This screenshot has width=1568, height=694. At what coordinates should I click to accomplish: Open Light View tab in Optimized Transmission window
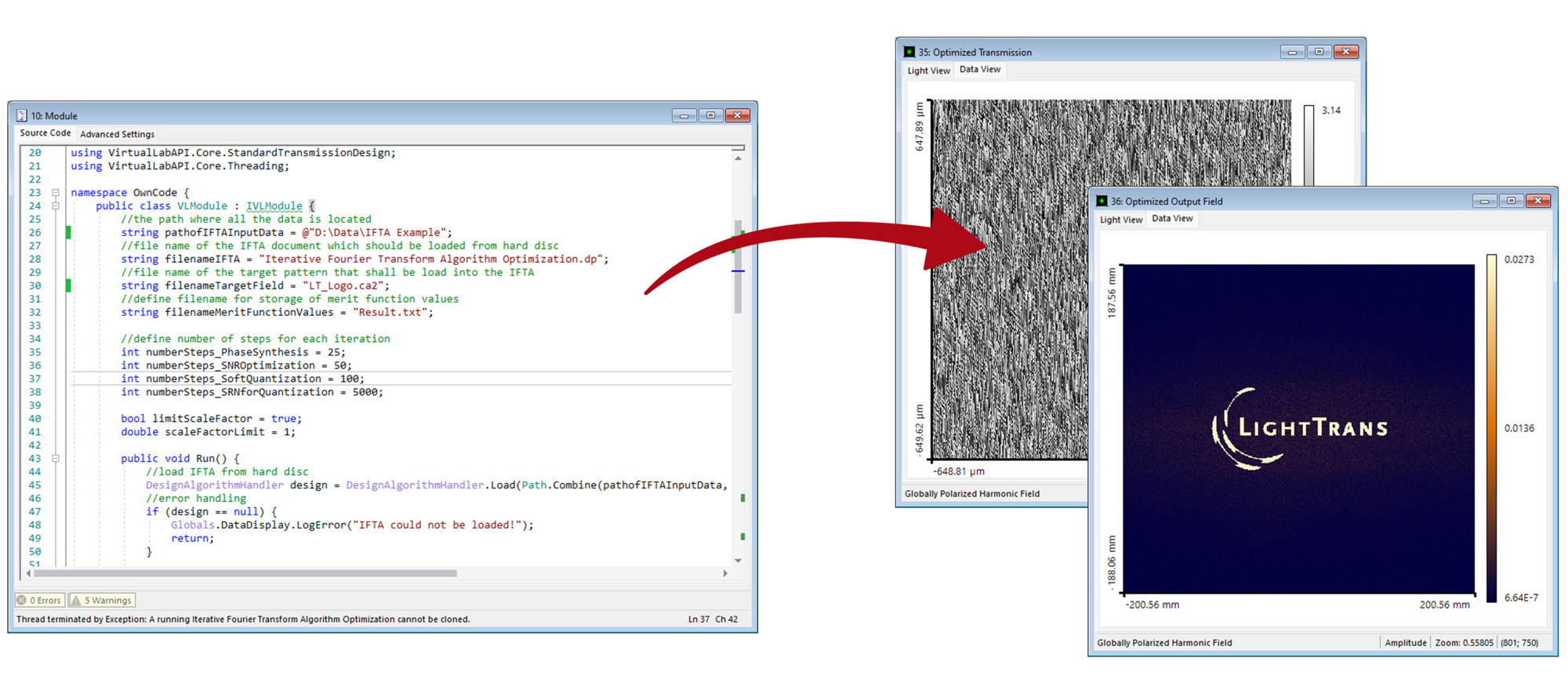point(928,71)
